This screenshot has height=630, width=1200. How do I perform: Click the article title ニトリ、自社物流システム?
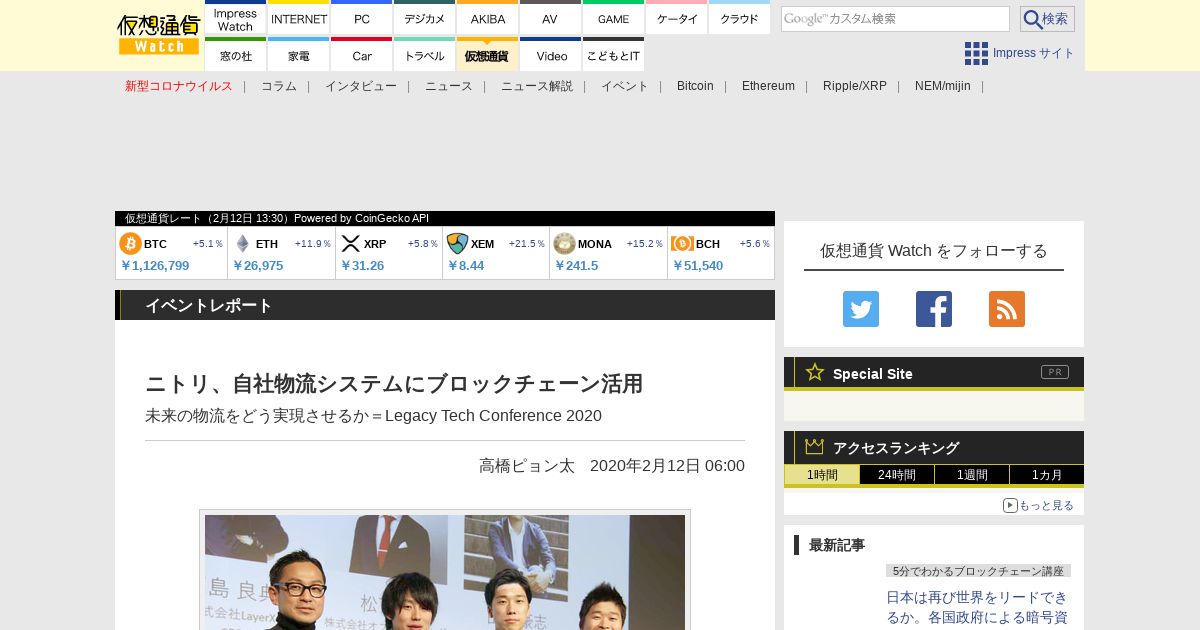point(394,384)
